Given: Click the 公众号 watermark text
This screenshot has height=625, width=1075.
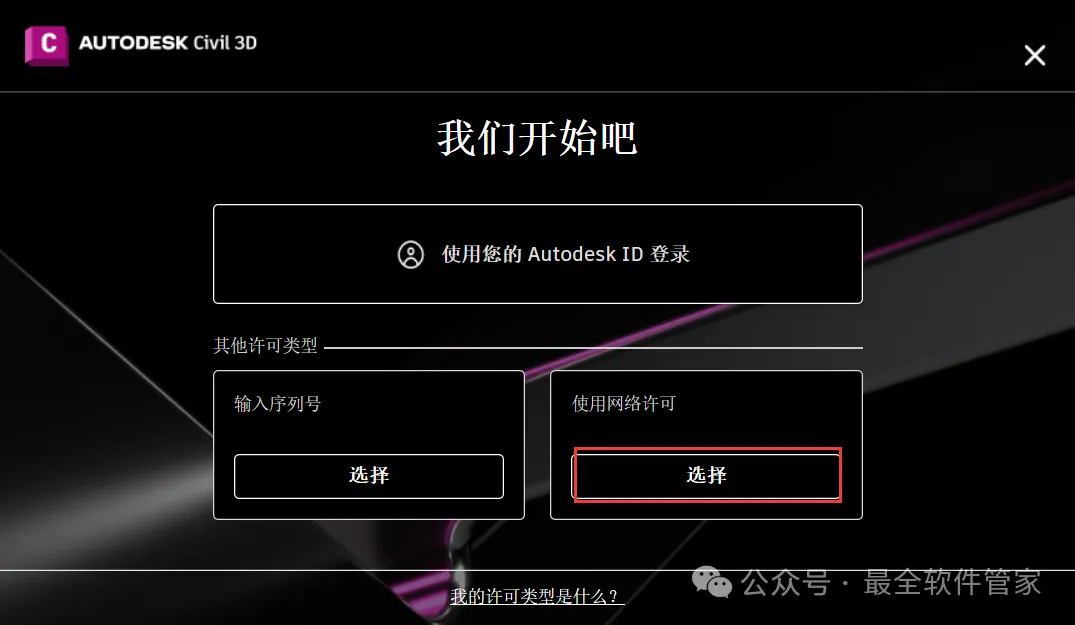Looking at the screenshot, I should [786, 583].
